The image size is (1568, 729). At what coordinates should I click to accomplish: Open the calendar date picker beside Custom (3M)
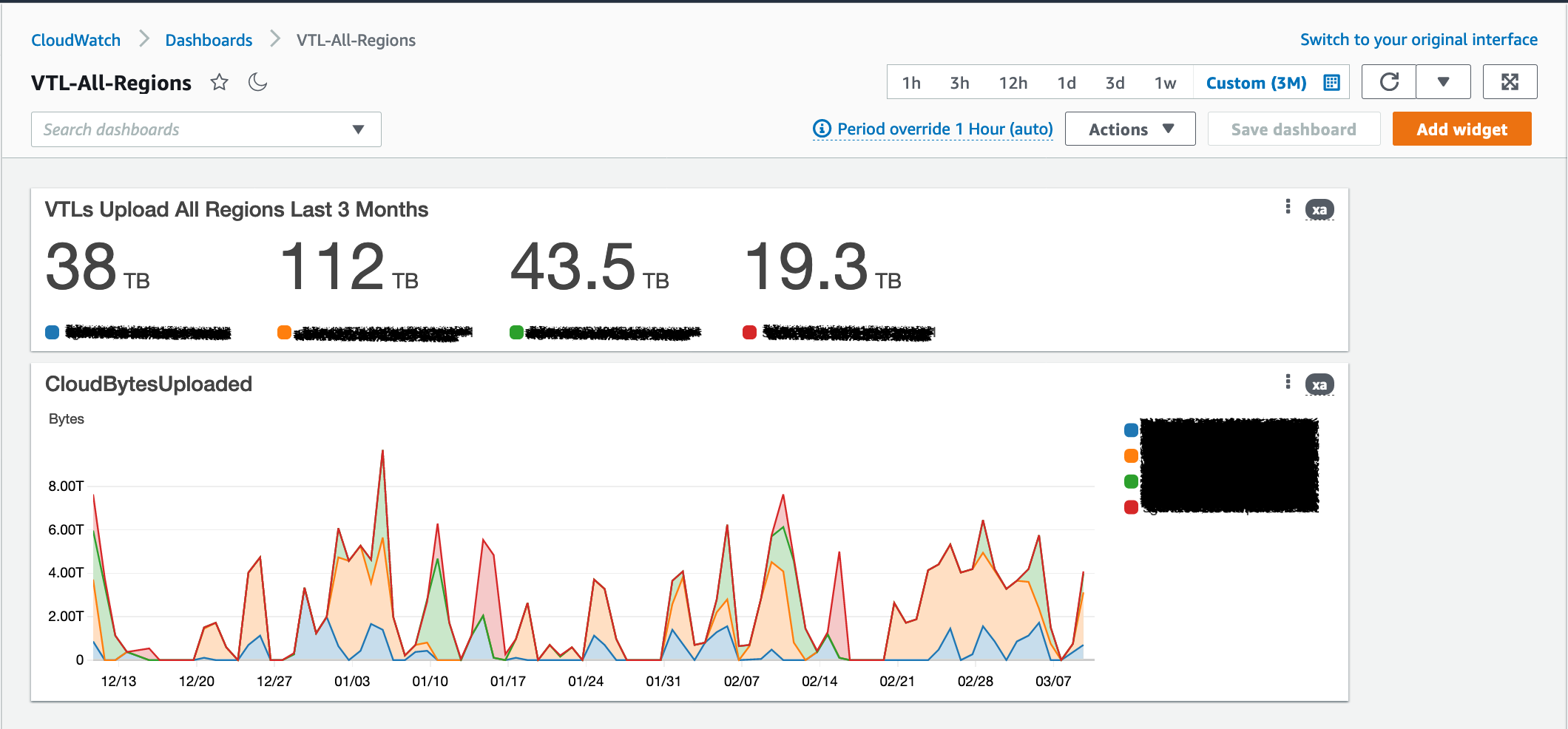pos(1331,82)
